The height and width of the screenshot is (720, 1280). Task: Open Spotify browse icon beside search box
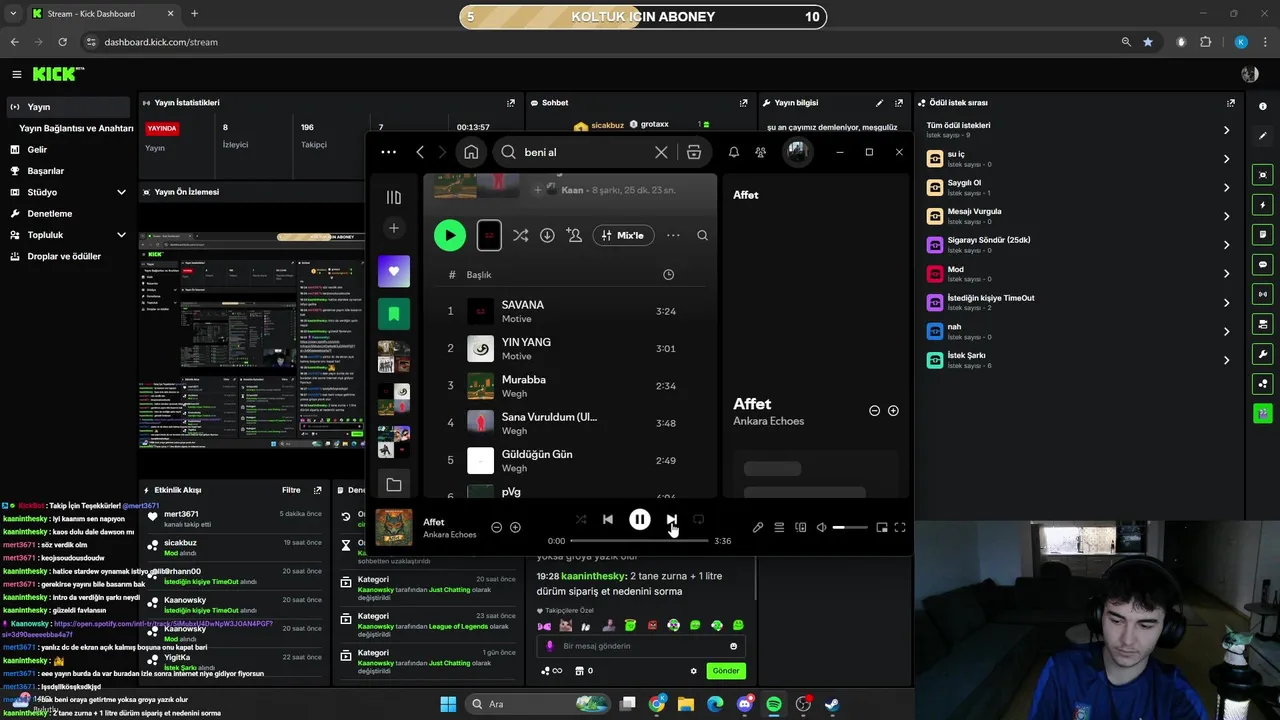point(694,152)
